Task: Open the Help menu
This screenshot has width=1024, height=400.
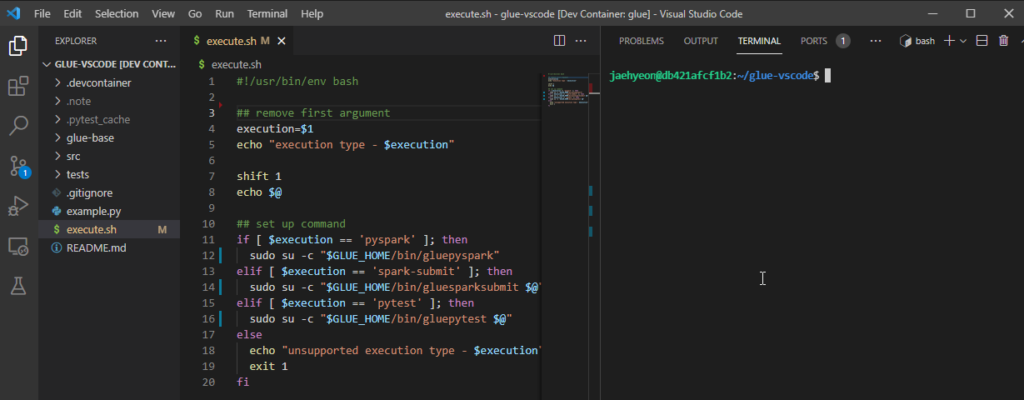Action: 312,14
